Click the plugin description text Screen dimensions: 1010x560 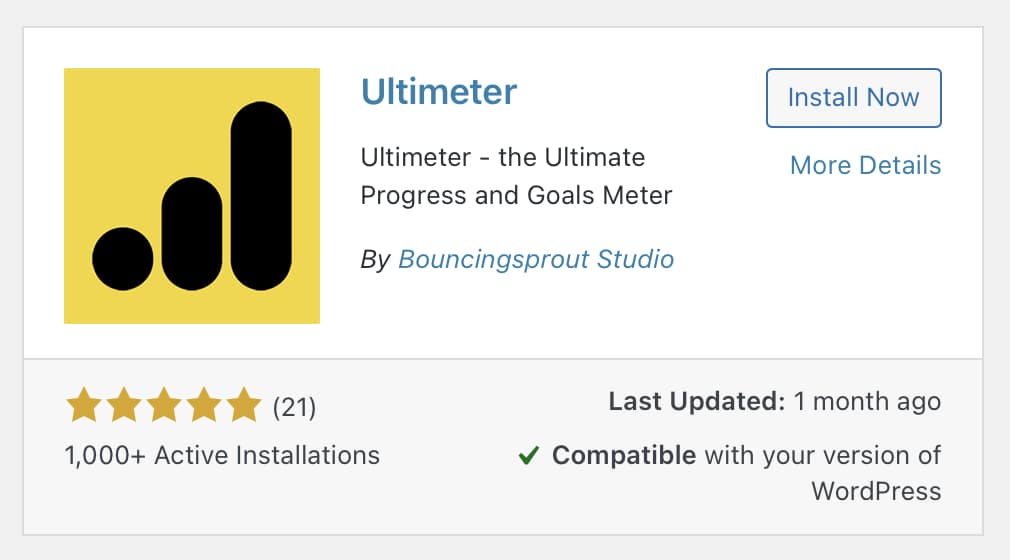click(516, 176)
